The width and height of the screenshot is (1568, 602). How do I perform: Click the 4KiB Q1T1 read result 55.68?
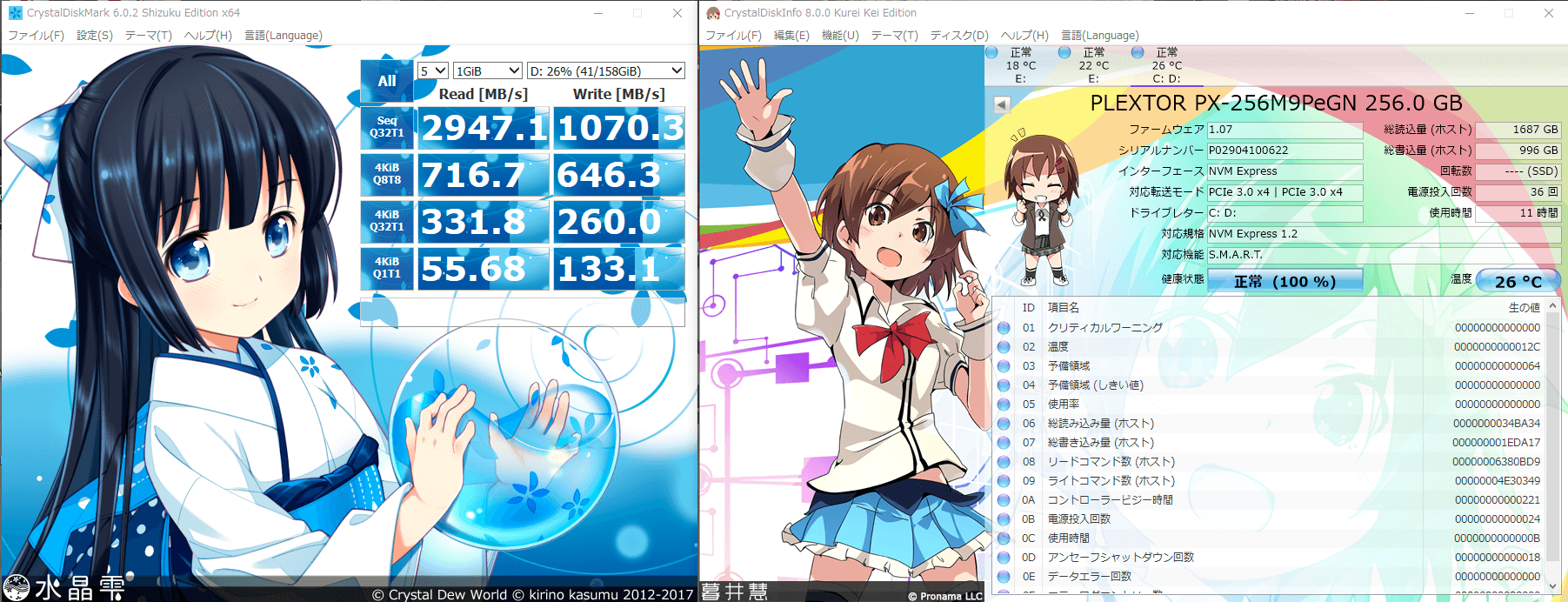pyautogui.click(x=484, y=269)
